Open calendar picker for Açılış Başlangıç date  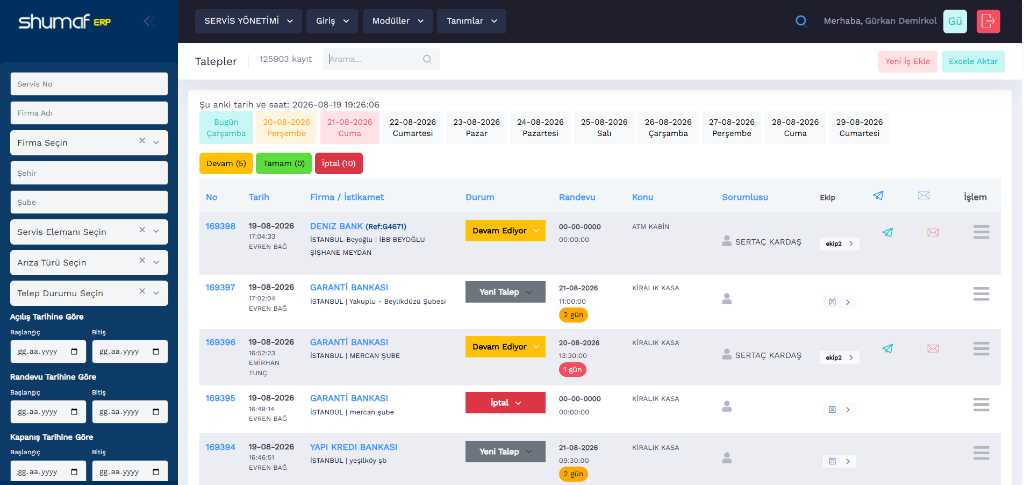click(x=74, y=351)
